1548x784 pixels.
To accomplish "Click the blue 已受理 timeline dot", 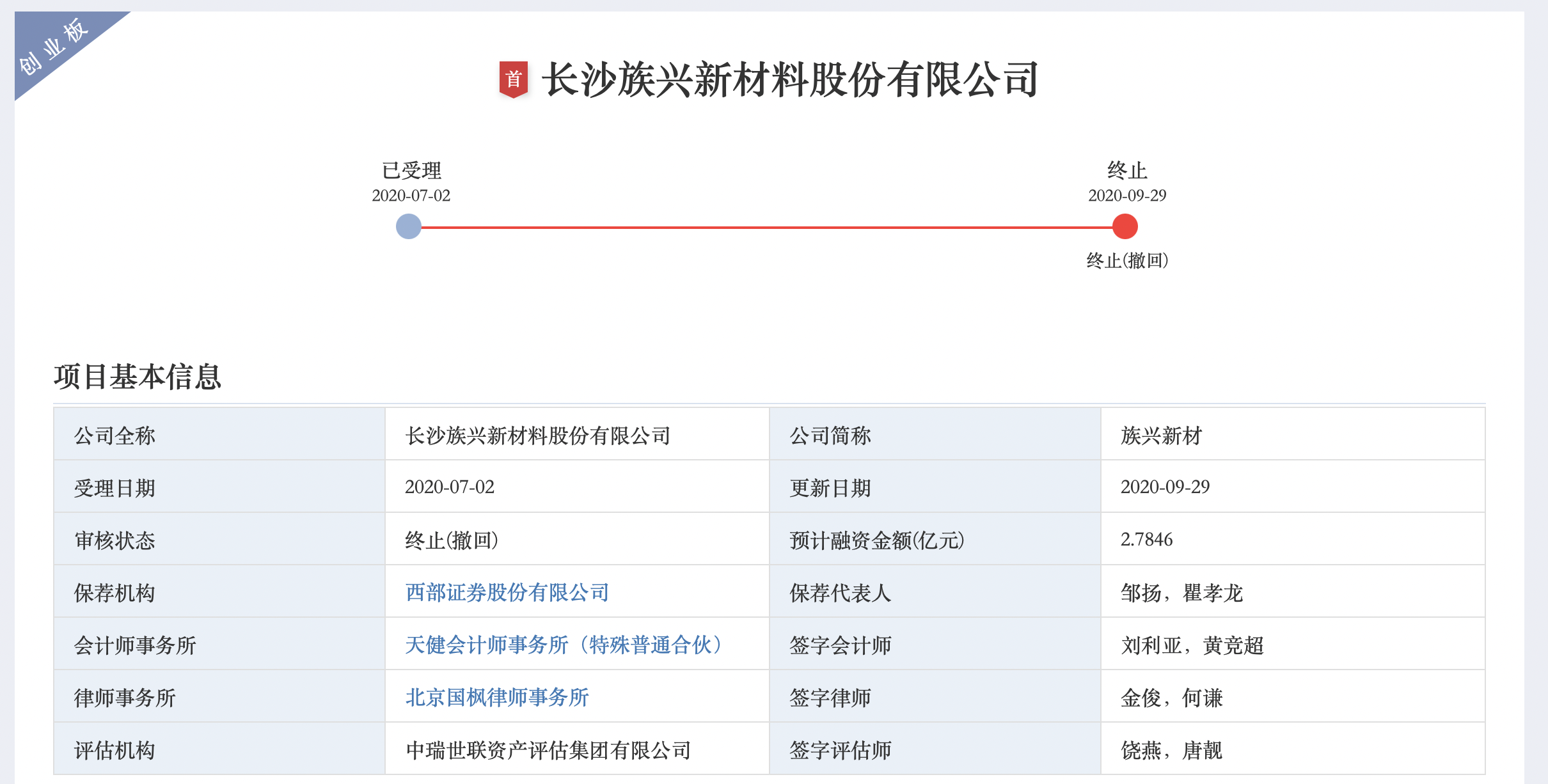I will point(409,226).
